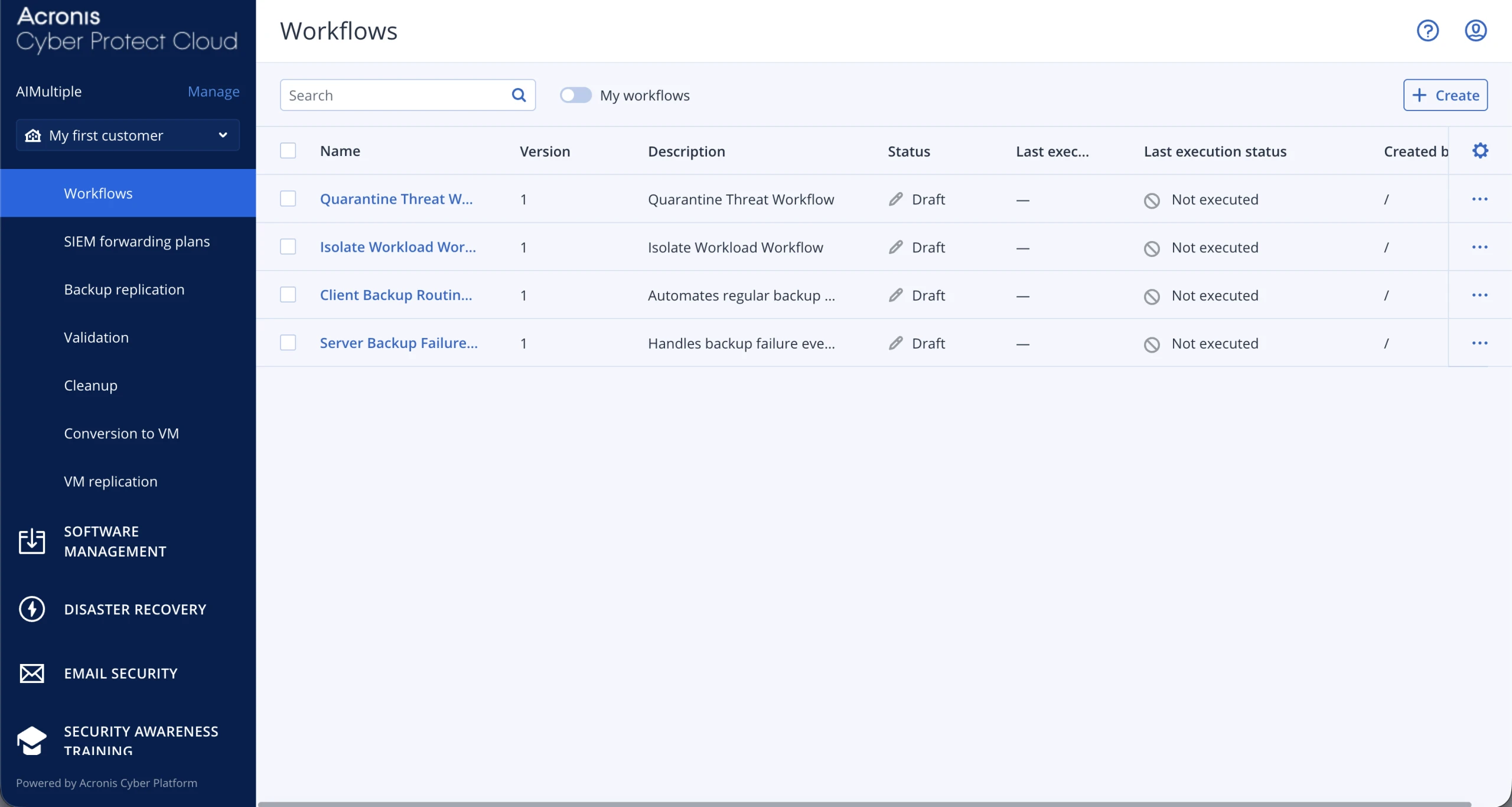1512x807 pixels.
Task: Select the Isolate Workload Workflow checkbox
Action: click(288, 246)
